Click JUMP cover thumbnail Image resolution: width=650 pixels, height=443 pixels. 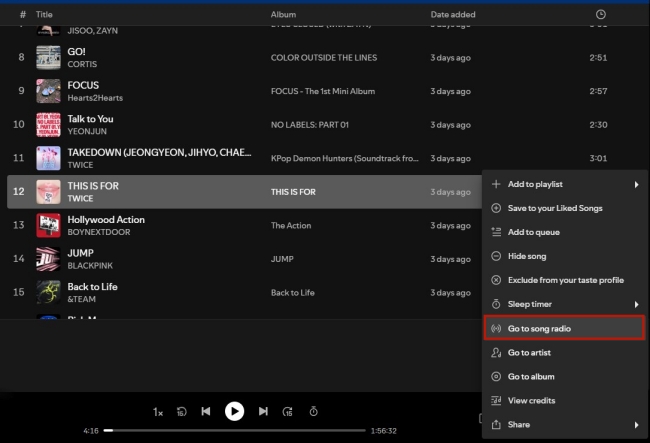pos(48,259)
